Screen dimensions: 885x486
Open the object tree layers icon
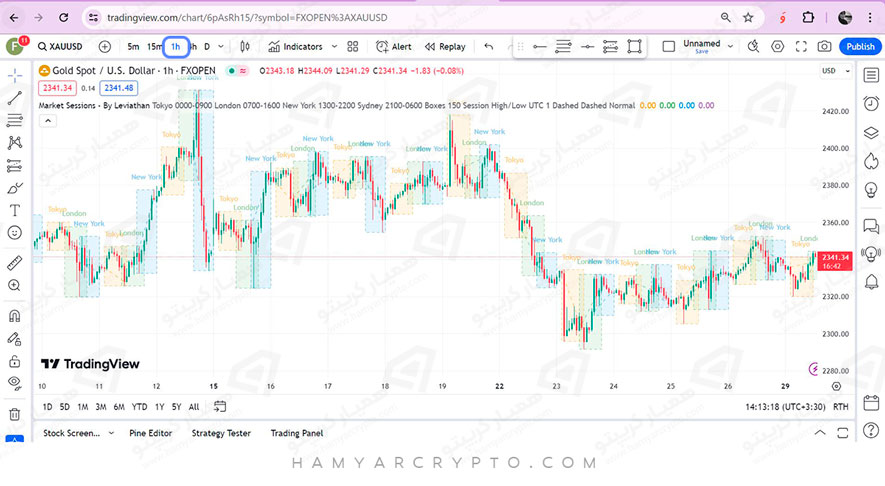tap(871, 133)
